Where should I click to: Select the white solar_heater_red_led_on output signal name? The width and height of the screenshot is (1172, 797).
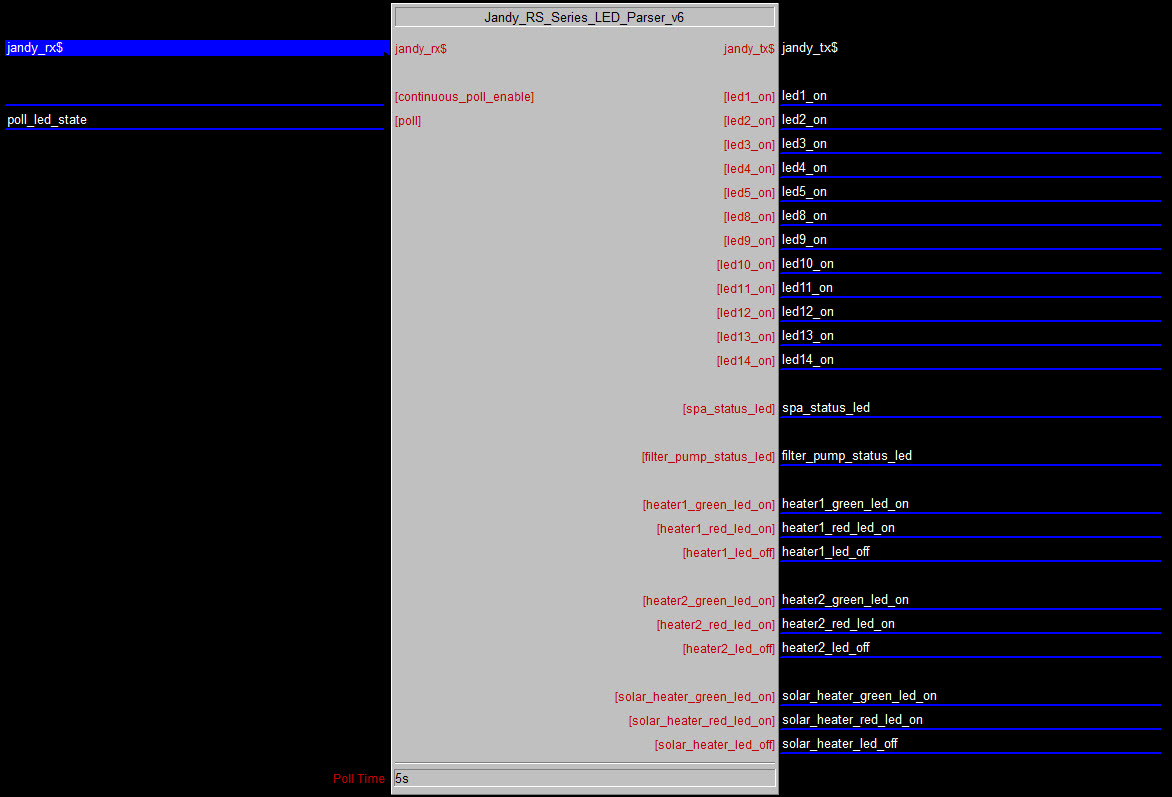point(853,719)
